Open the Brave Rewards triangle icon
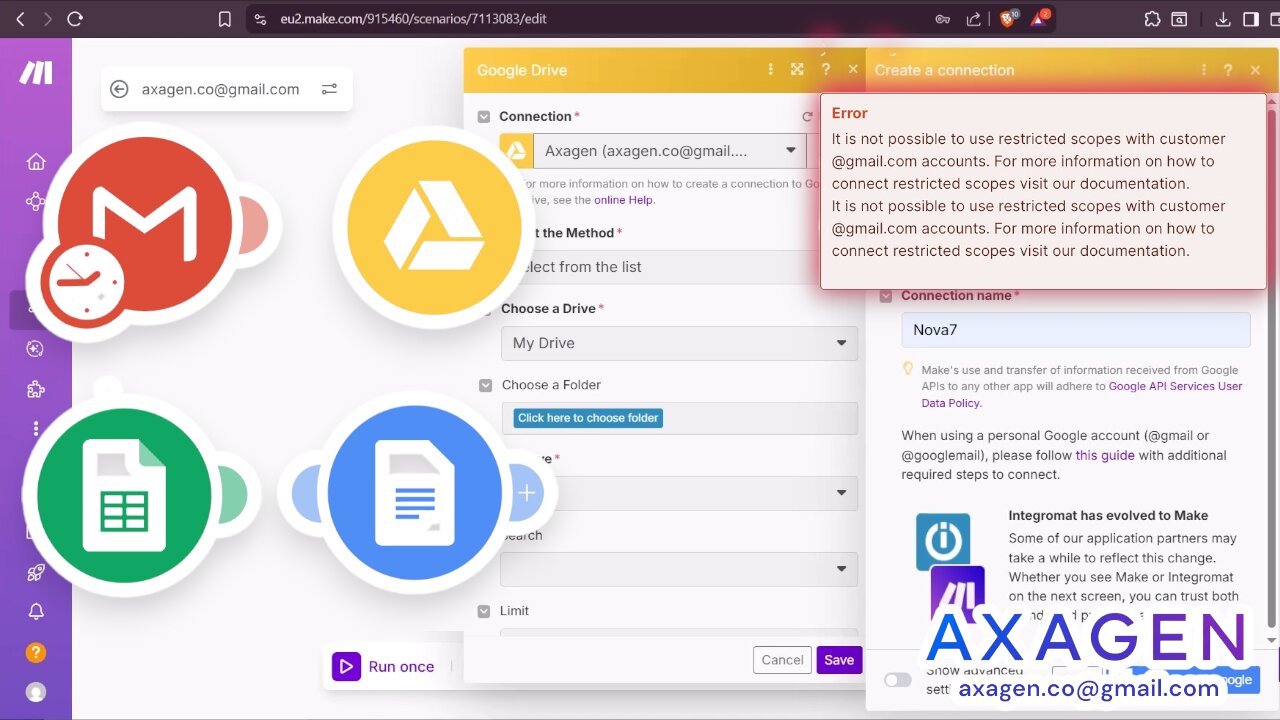The width and height of the screenshot is (1280, 720). [x=1039, y=19]
